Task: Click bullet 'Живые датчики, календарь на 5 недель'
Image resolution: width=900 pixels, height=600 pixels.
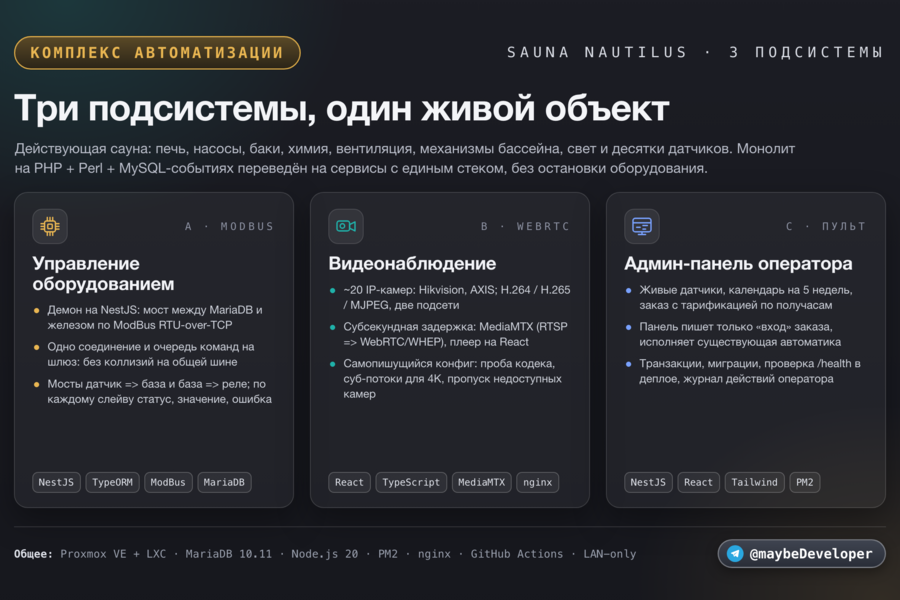Action: coord(746,297)
